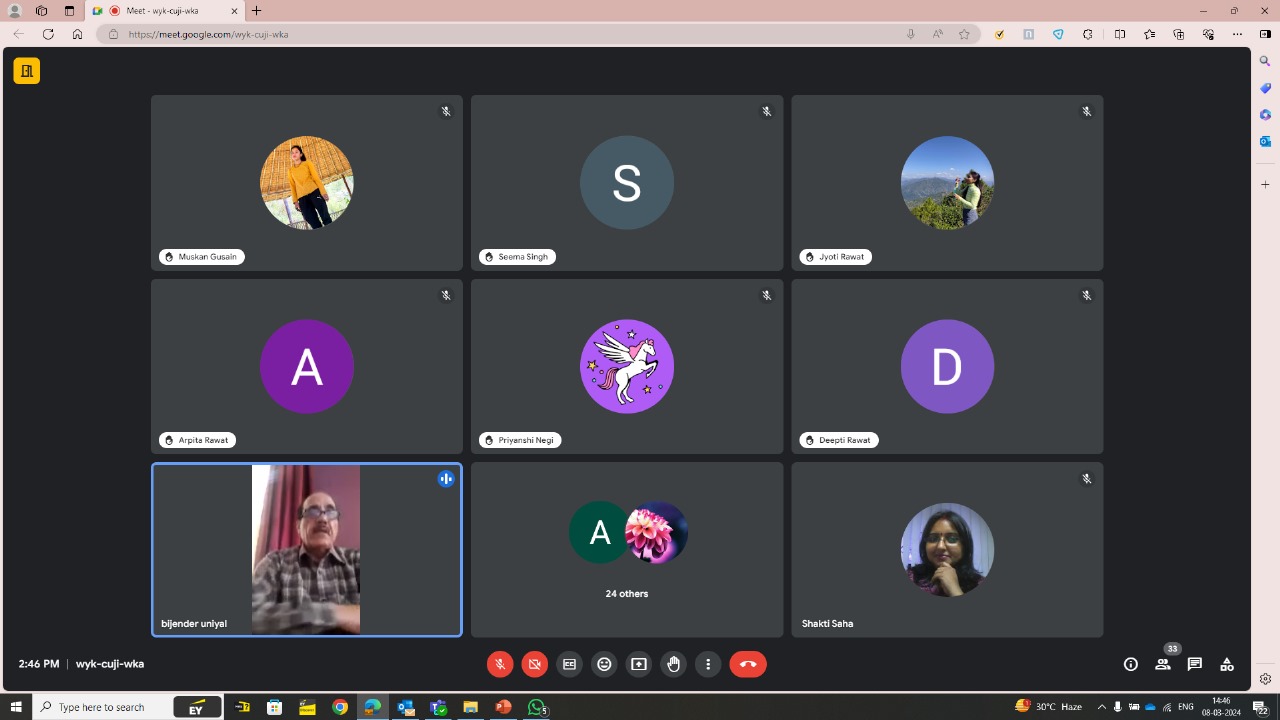Click the Meet browser tab
Viewport: 1280px width, 720px height.
(x=165, y=11)
